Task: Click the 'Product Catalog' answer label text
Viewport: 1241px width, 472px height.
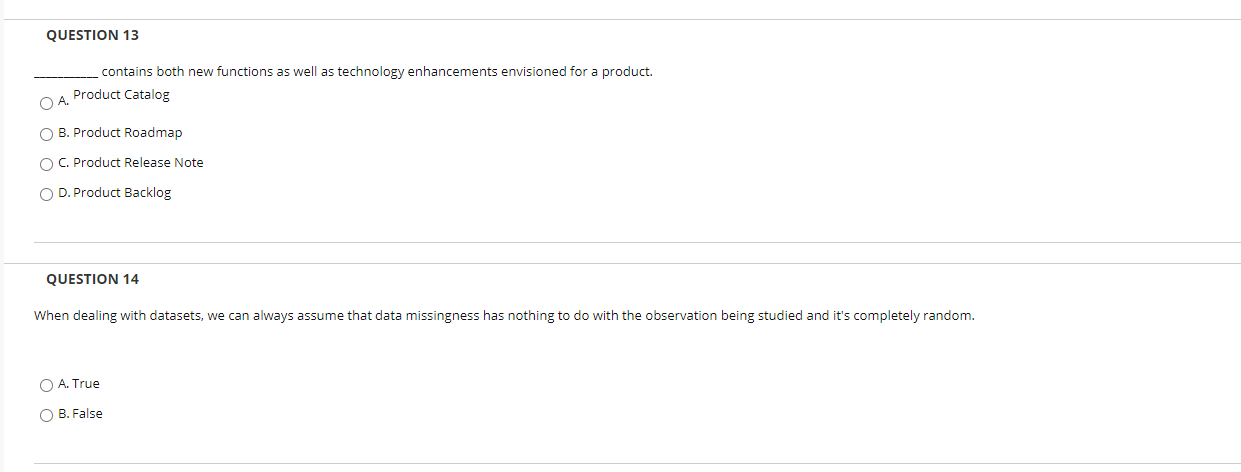Action: [x=121, y=95]
